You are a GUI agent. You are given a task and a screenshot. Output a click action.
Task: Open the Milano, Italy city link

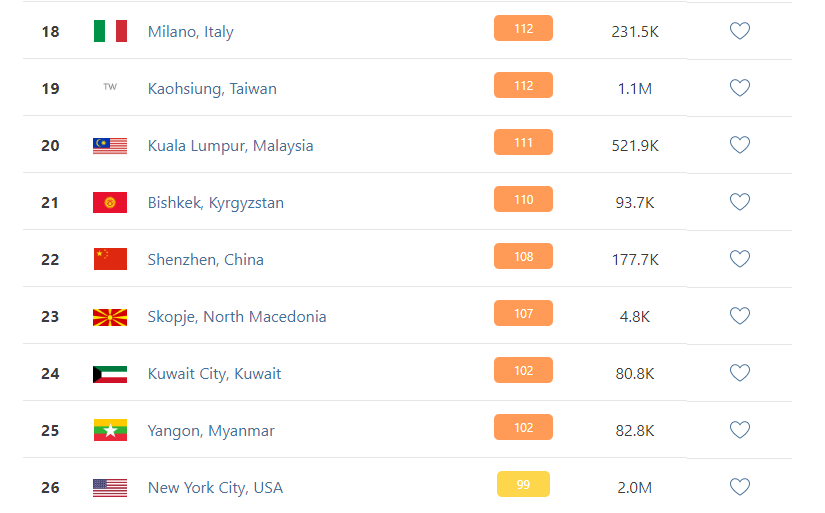tap(190, 32)
